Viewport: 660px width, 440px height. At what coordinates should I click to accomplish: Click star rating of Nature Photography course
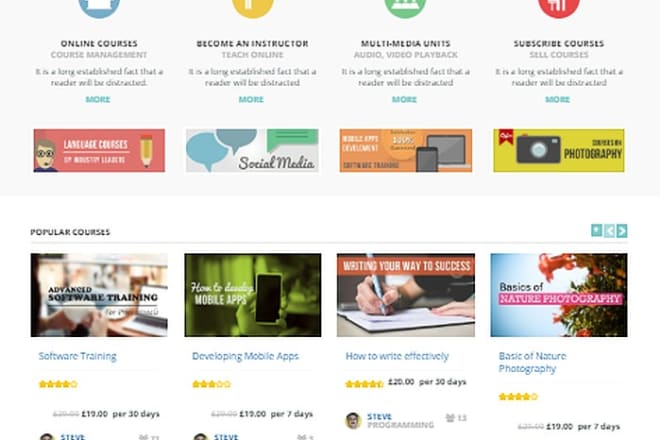point(518,397)
